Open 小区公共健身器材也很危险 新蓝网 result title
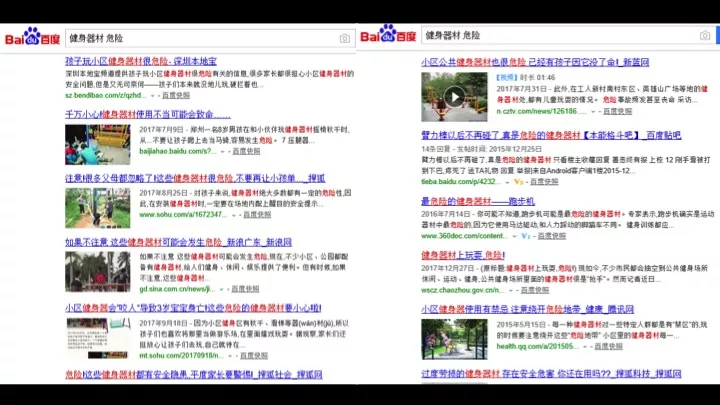The image size is (720, 405). click(535, 62)
